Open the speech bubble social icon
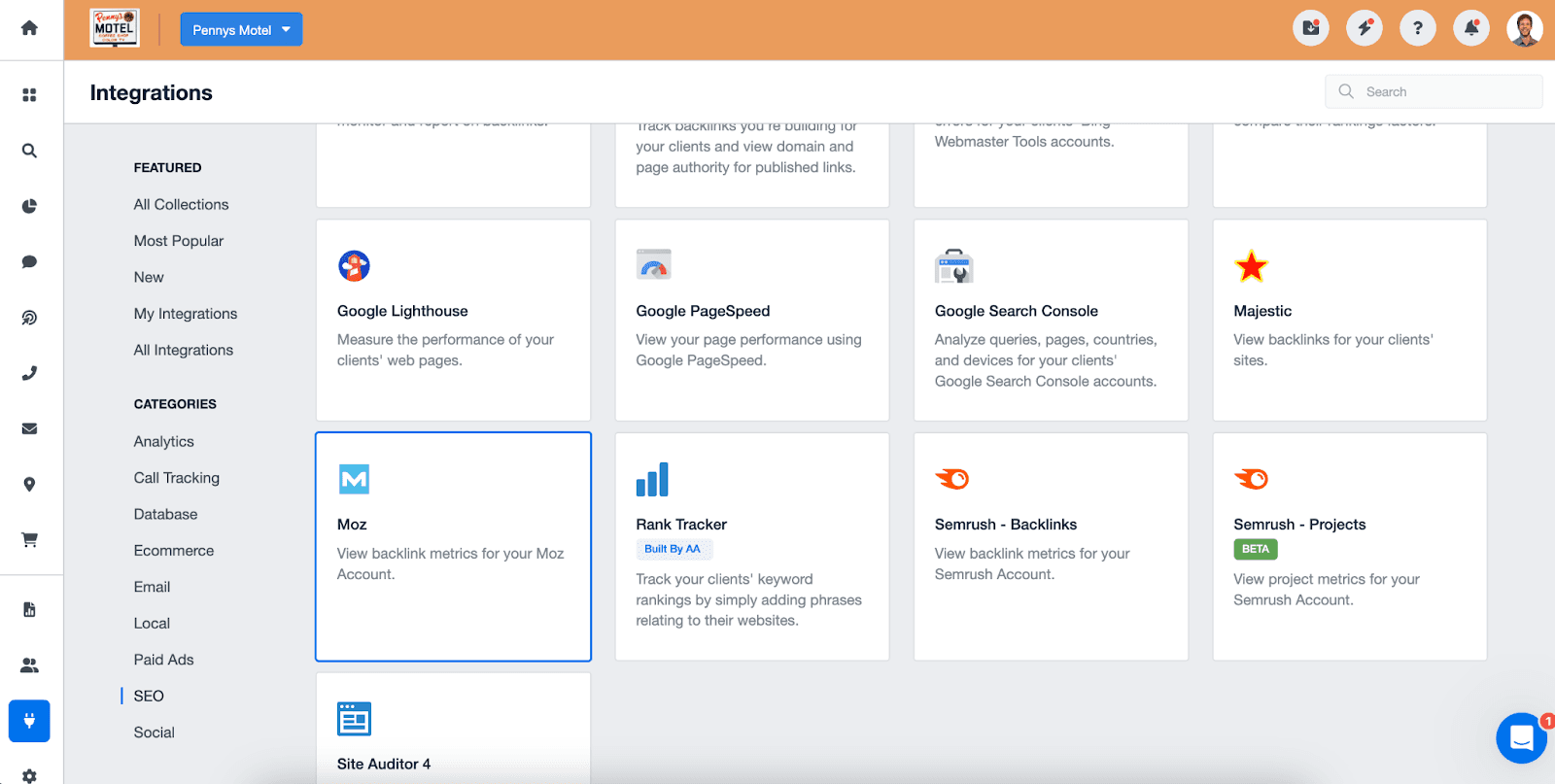 [29, 261]
